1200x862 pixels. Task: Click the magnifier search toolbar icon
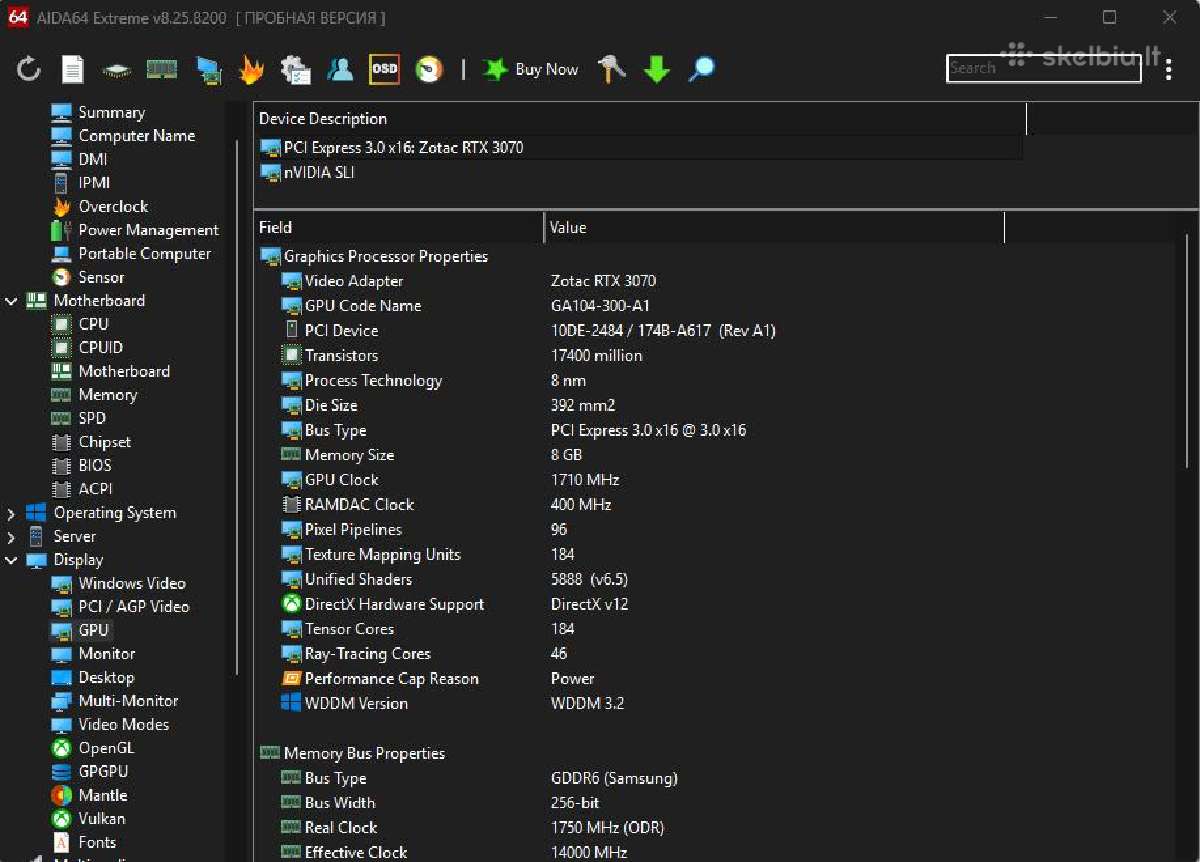point(702,69)
